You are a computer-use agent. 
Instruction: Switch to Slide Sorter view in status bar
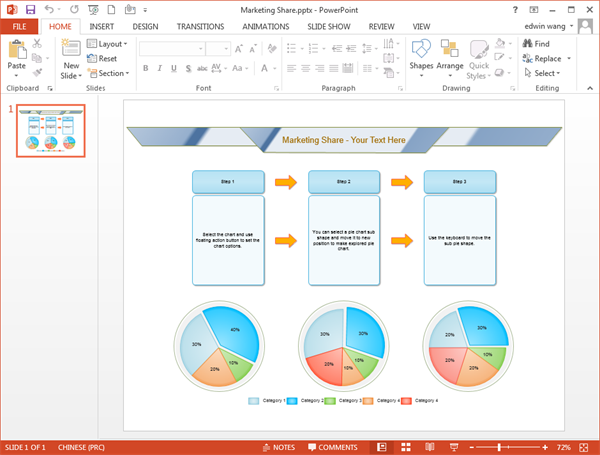[407, 447]
